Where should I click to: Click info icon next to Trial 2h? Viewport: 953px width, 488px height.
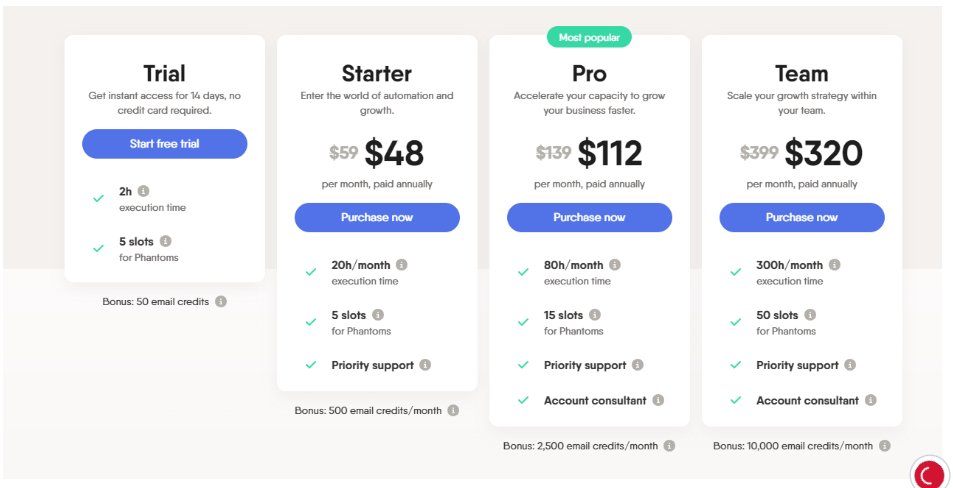tap(143, 191)
